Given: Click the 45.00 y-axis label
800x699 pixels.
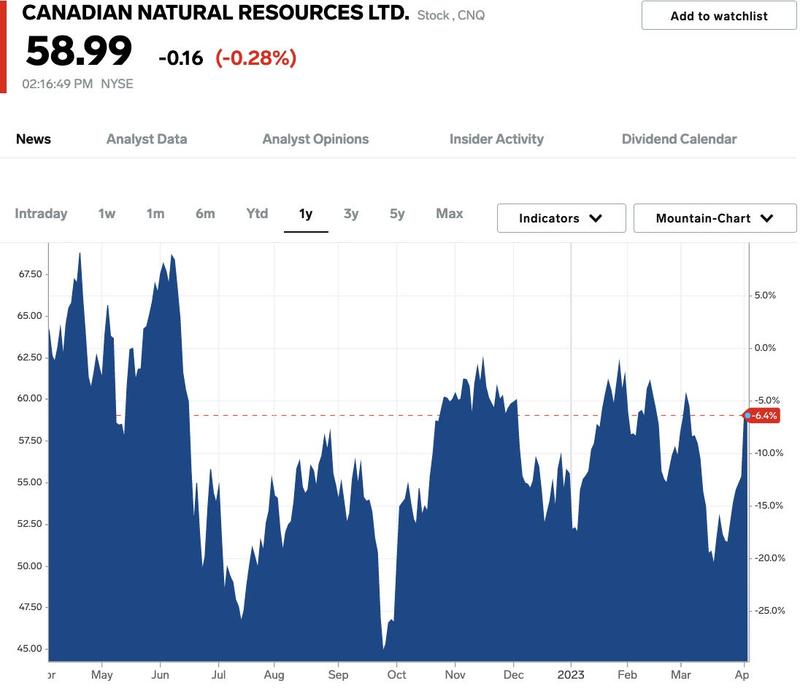Looking at the screenshot, I should click(30, 648).
